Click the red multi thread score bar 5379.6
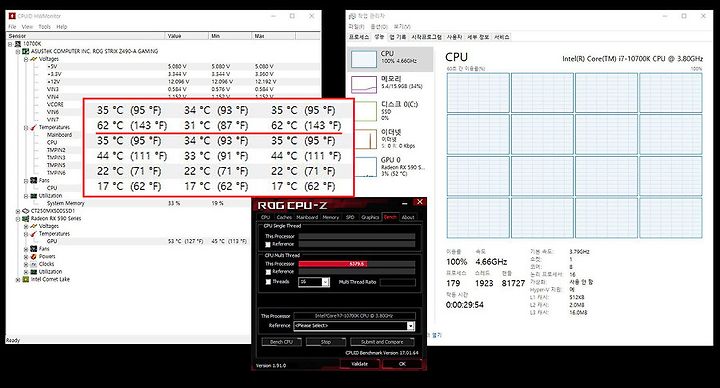Screen dimensions: 720x388 point(333,264)
